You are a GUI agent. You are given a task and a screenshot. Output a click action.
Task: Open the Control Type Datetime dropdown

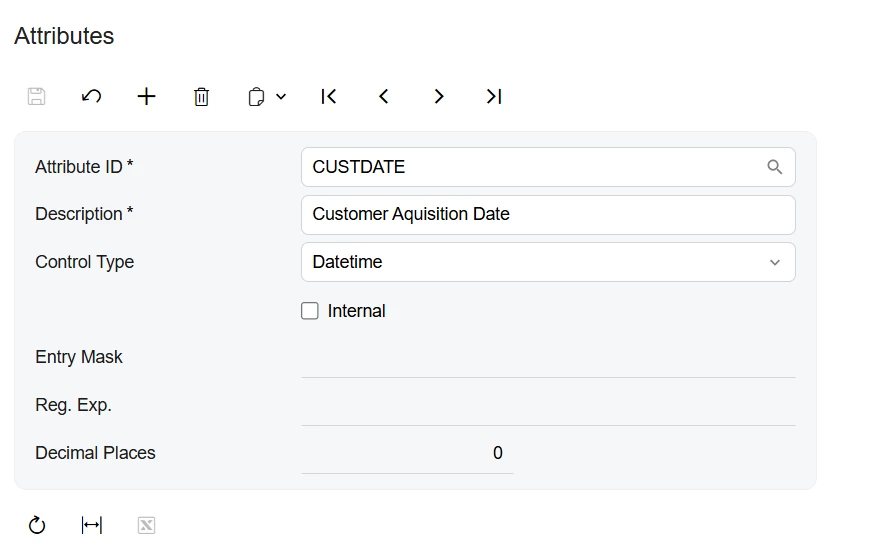click(548, 262)
